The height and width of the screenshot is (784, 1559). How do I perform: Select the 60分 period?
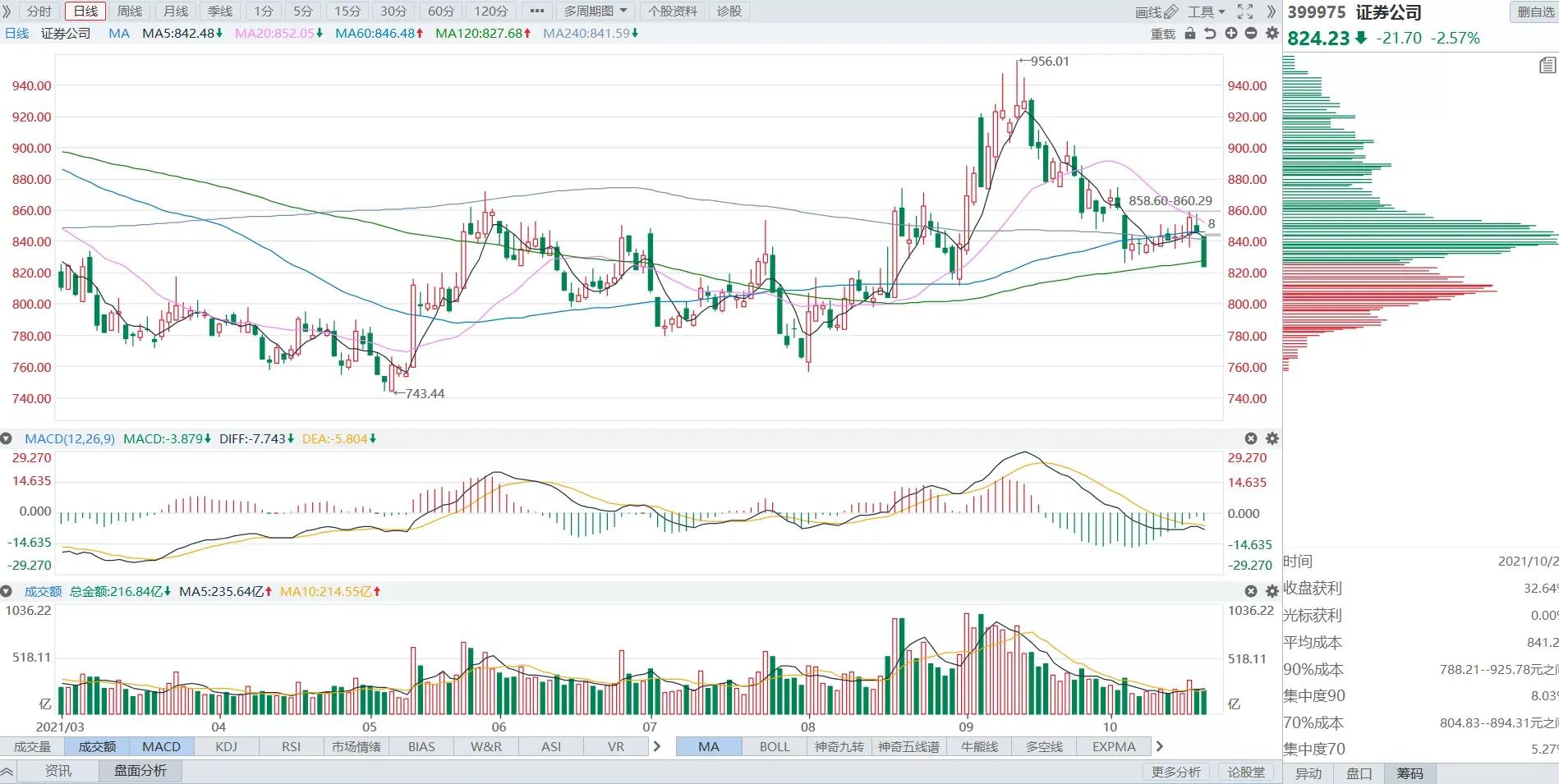tap(441, 11)
